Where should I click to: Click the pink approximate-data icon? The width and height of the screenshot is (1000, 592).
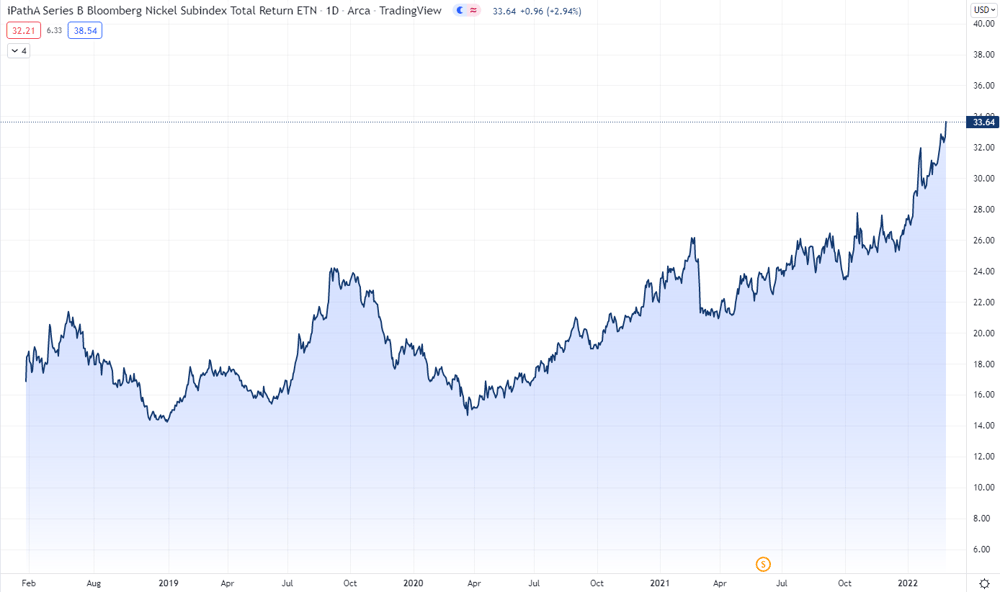[x=473, y=11]
